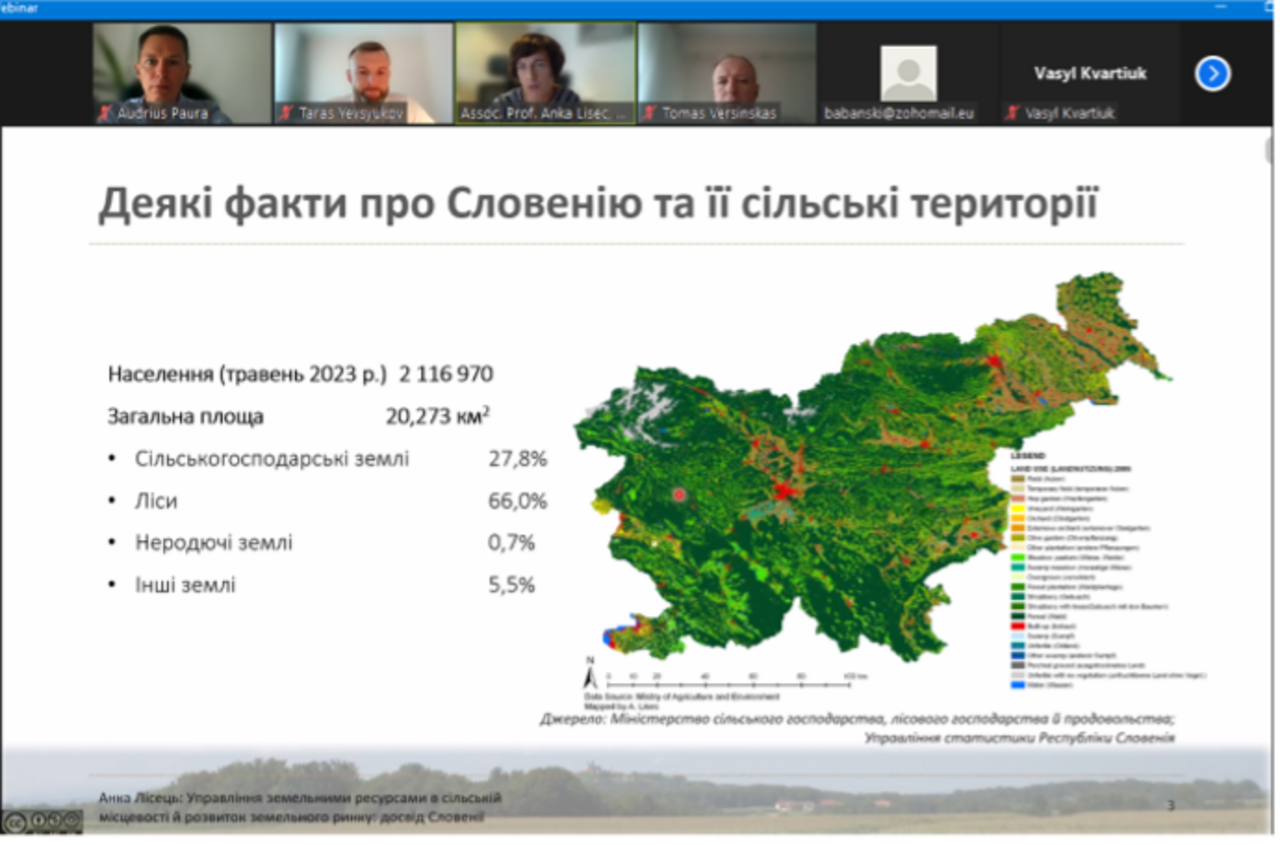Screen dimensions: 1280x845
Task: Click the blue next participants arrow
Action: [x=1212, y=73]
